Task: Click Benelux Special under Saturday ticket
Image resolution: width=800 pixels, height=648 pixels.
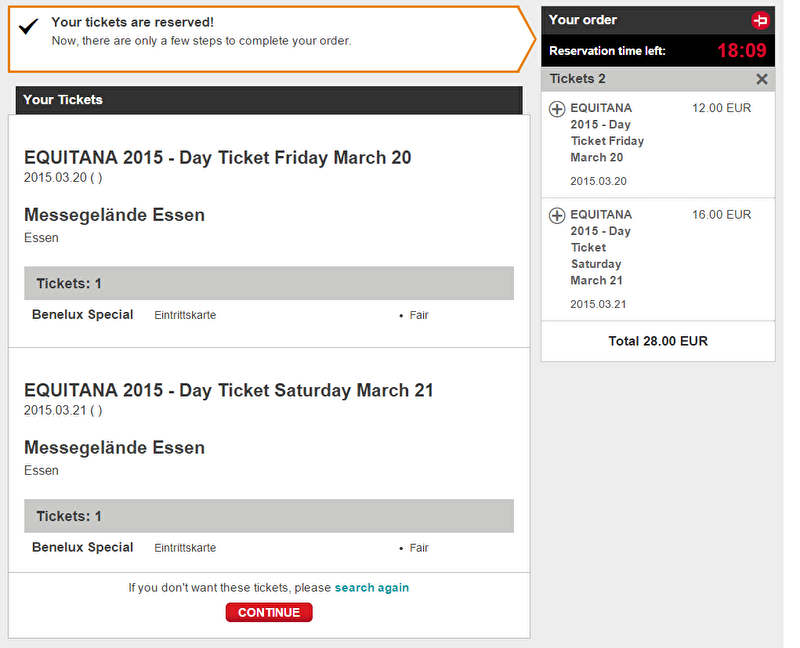Action: [83, 547]
